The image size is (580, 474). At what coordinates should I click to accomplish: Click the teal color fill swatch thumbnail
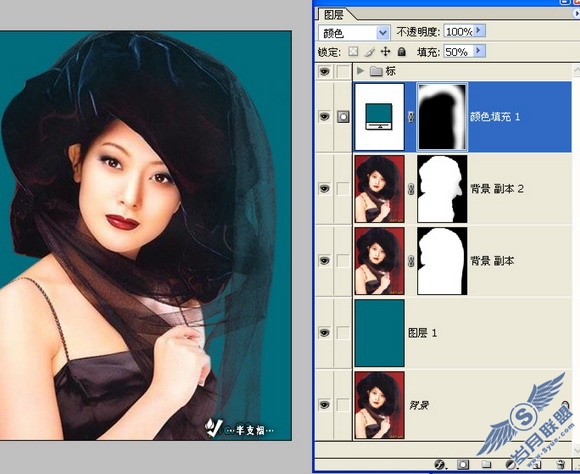379,117
